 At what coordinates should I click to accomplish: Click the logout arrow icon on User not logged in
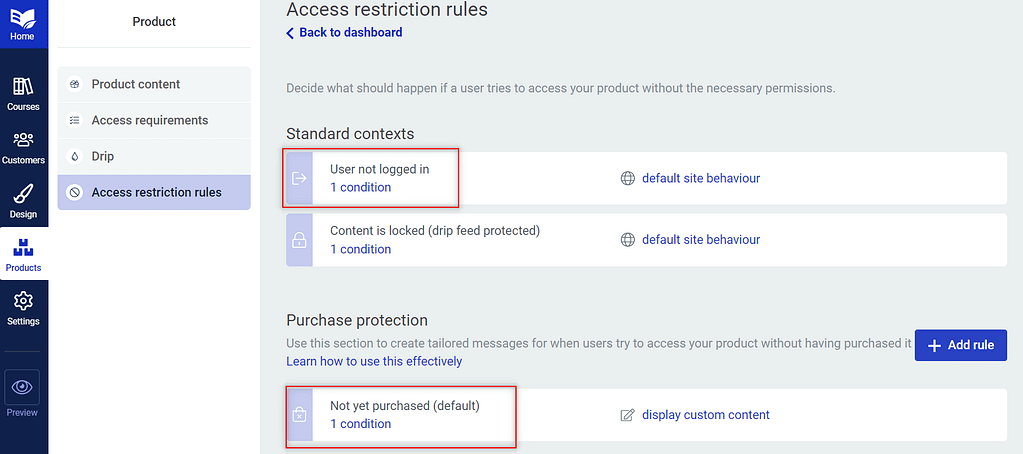click(299, 178)
